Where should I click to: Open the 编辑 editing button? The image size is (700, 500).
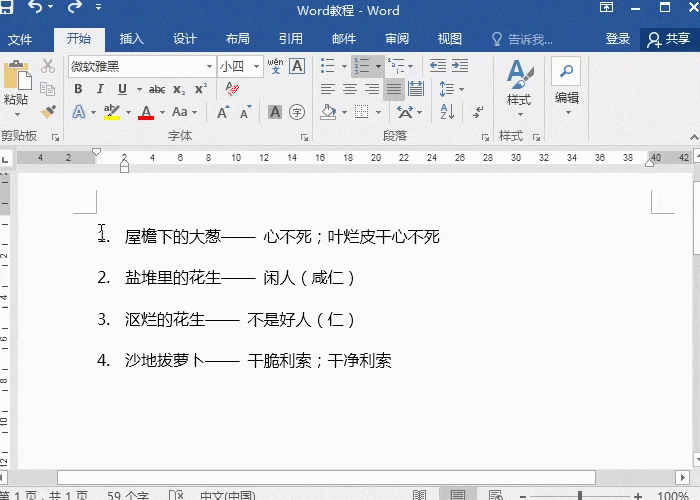click(567, 86)
